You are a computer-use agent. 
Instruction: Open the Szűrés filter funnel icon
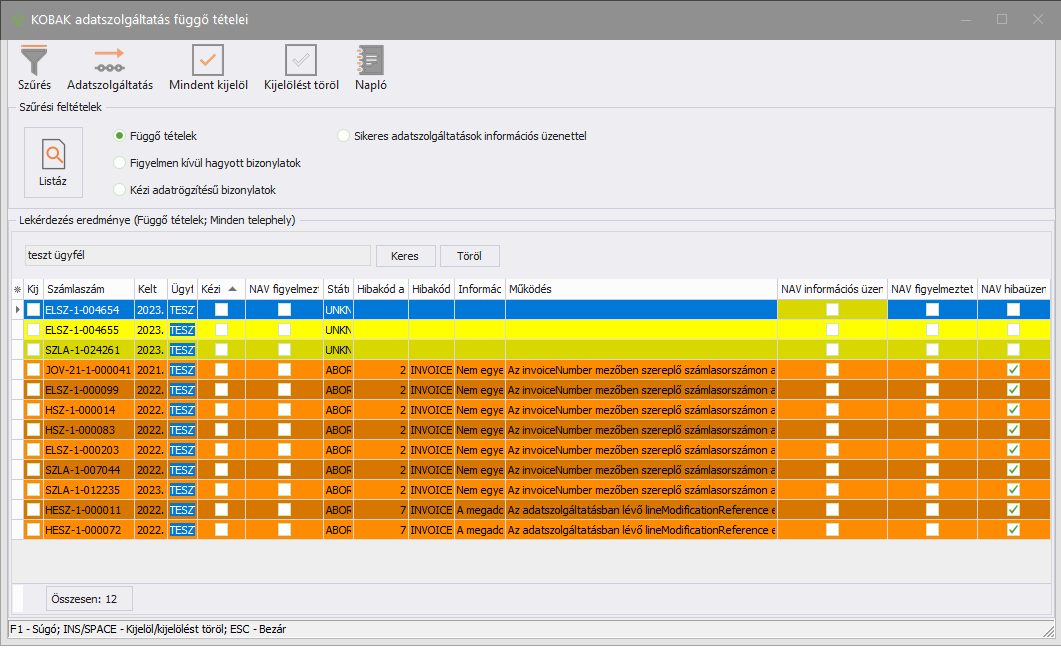point(34,61)
